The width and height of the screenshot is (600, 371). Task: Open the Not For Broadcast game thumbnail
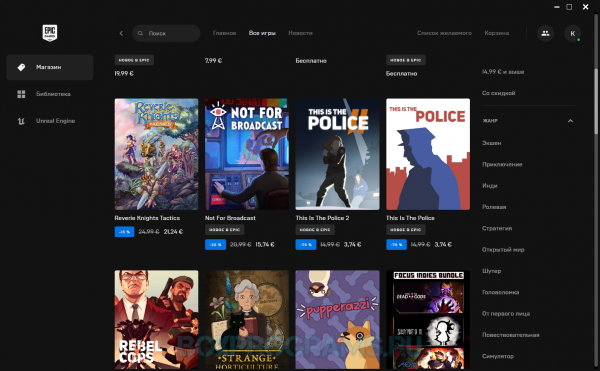click(247, 154)
